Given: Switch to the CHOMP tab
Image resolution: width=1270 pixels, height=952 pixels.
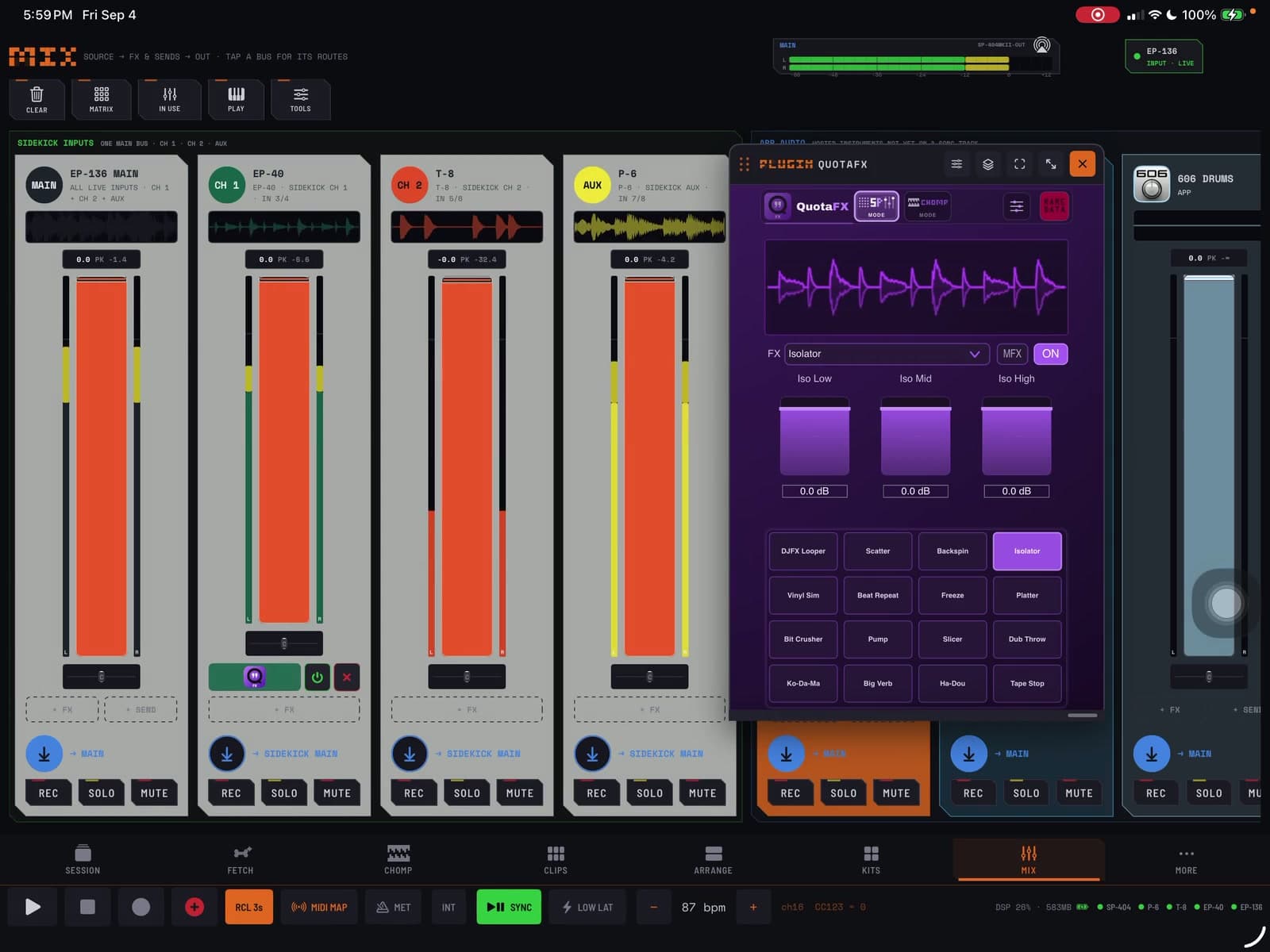Looking at the screenshot, I should (398, 860).
